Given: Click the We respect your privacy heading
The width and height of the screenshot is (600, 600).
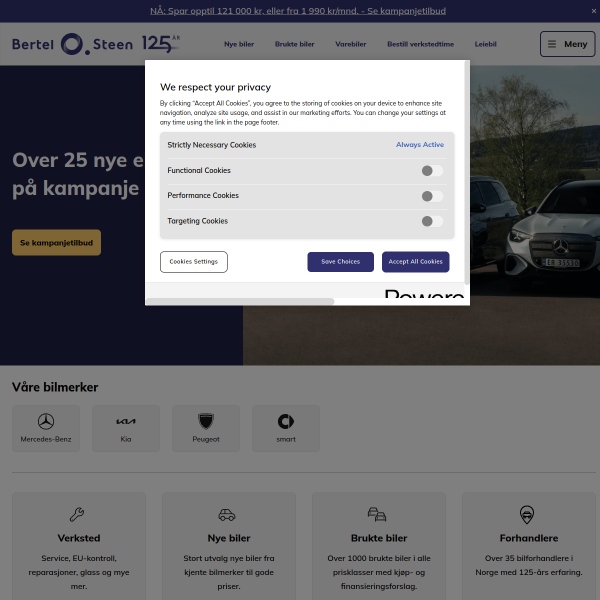Looking at the screenshot, I should click(x=215, y=87).
